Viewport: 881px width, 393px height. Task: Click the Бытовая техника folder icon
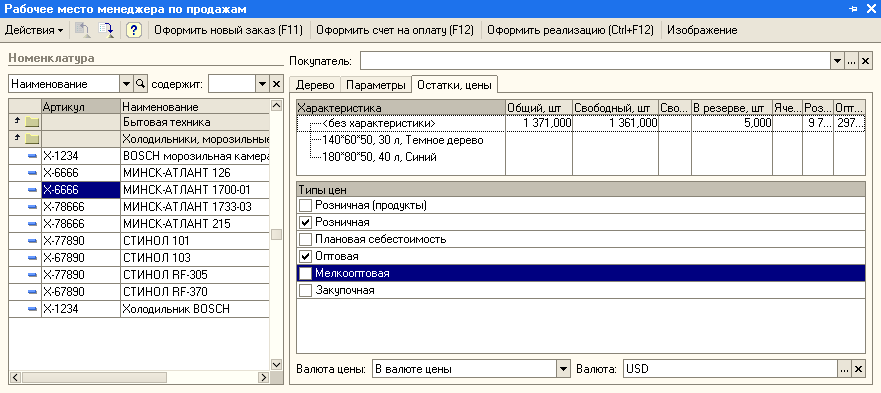point(32,121)
